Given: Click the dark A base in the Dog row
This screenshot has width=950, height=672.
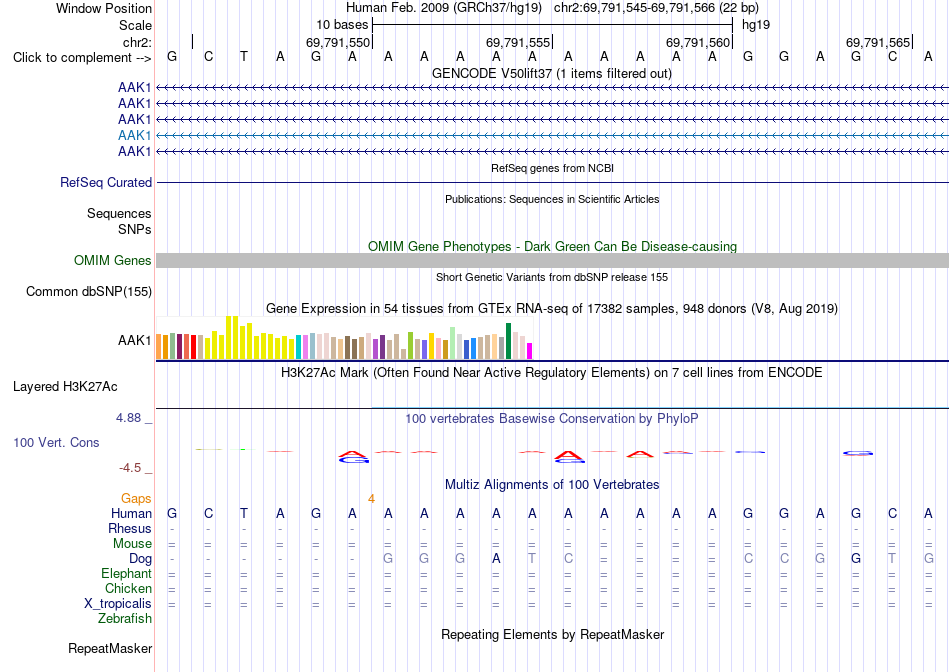Looking at the screenshot, I should (x=496, y=559).
